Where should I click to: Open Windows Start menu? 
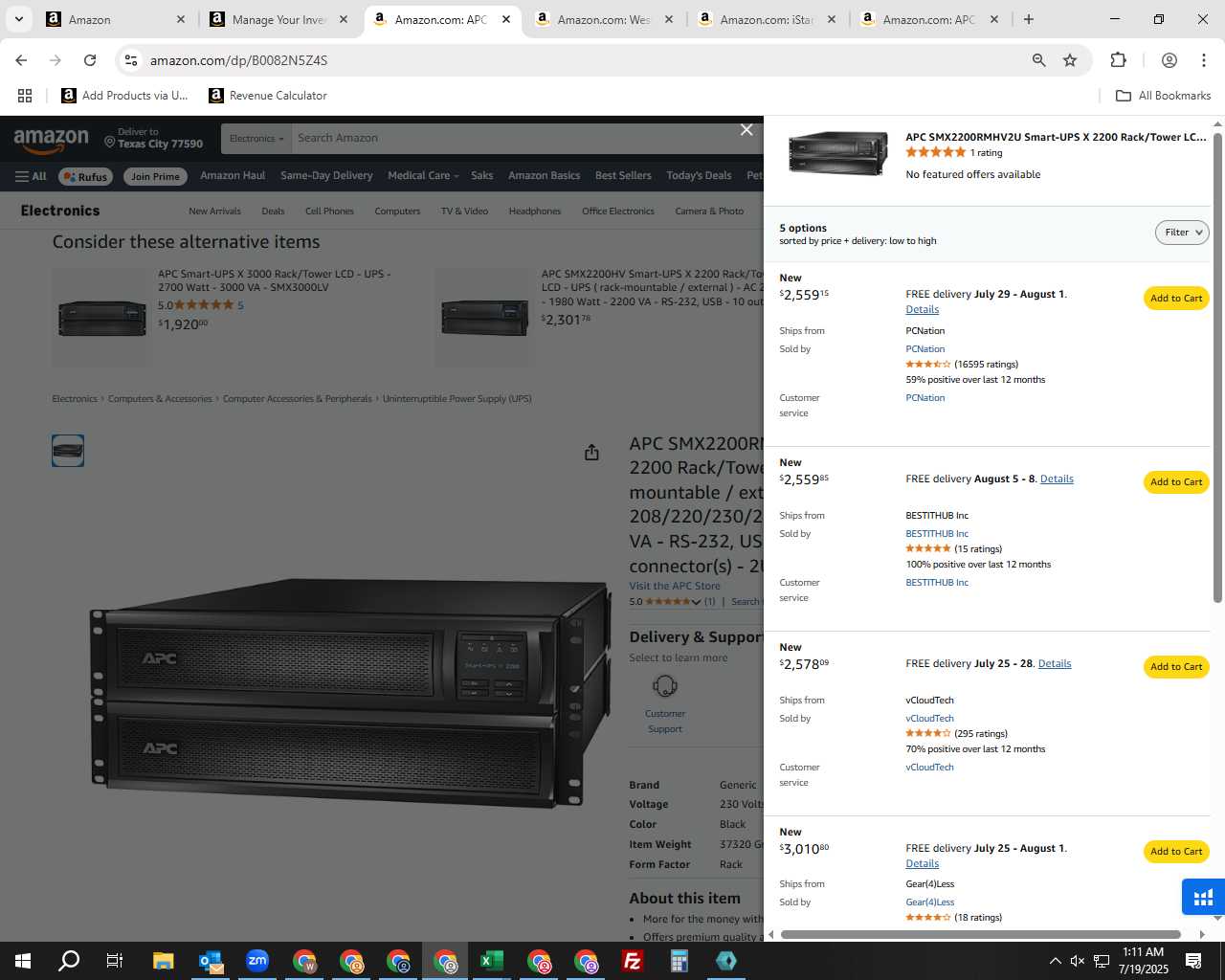pyautogui.click(x=23, y=961)
